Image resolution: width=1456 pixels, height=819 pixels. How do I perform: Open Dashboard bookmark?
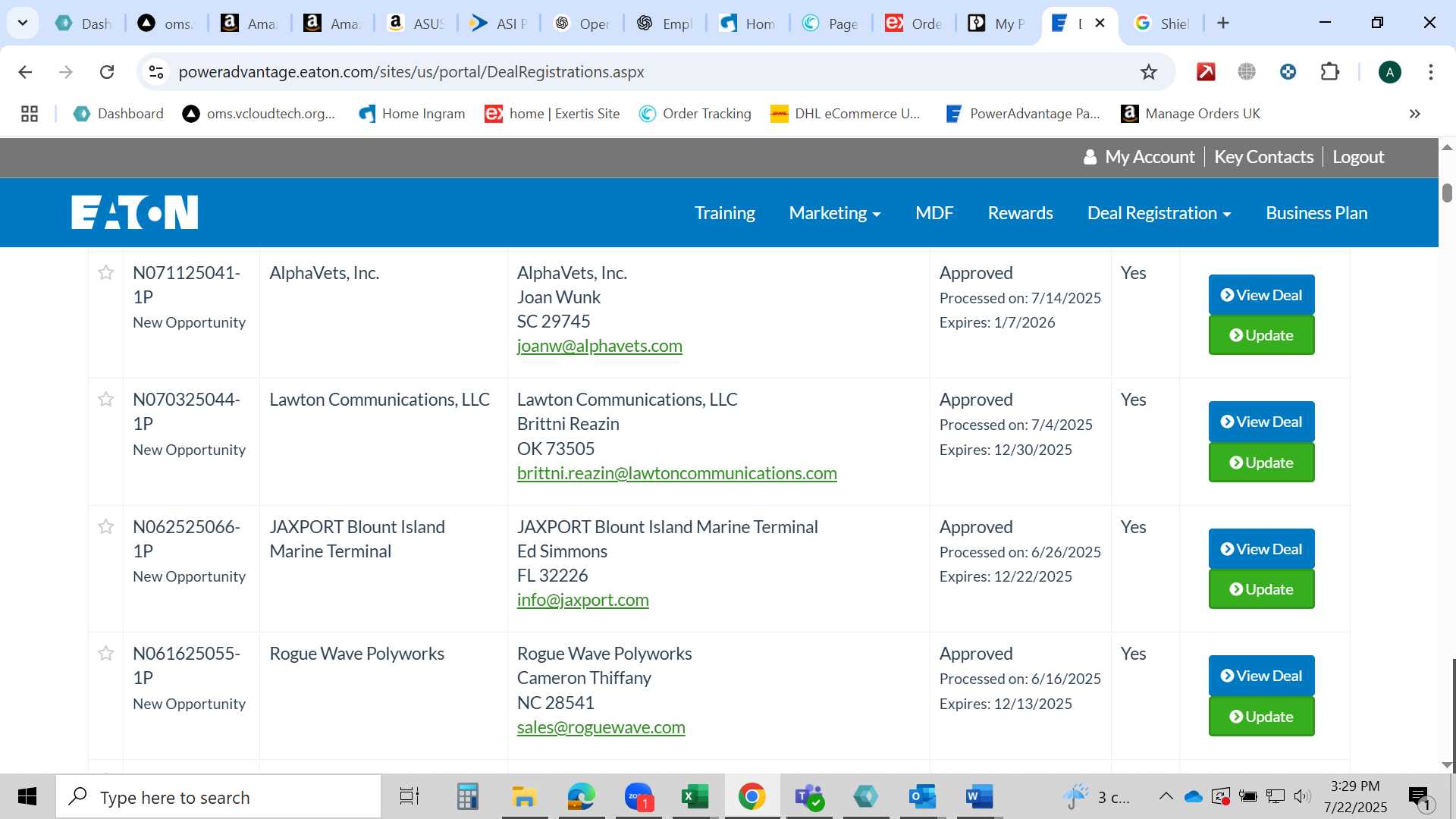pyautogui.click(x=118, y=114)
